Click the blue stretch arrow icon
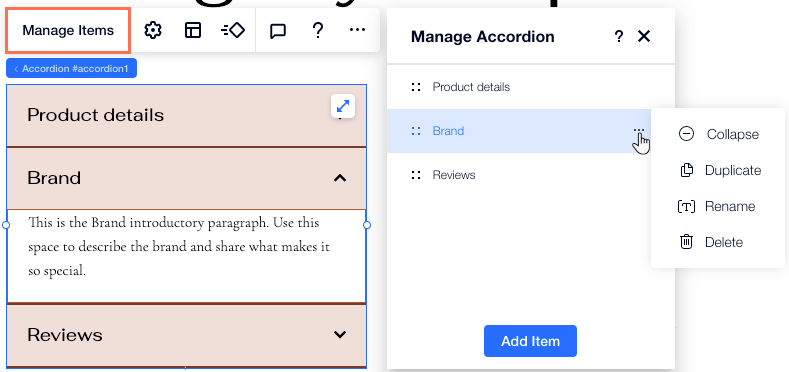 coord(343,106)
